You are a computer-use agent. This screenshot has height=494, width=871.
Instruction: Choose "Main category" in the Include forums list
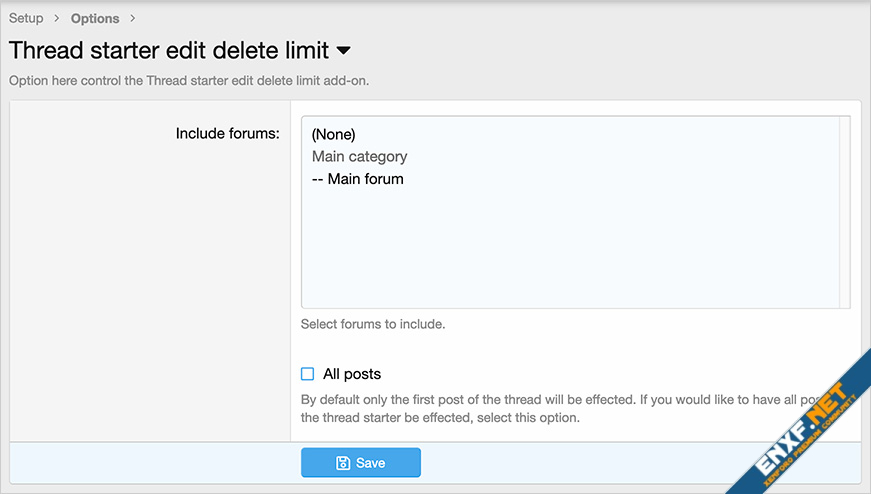(360, 157)
